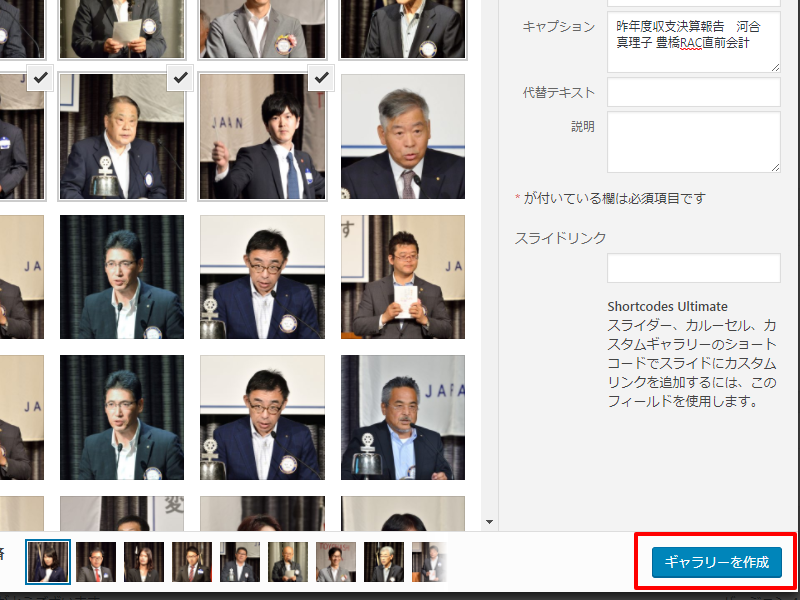Open the blue-bordered thumbnail in selection strip
Viewport: 800px width, 600px height.
[x=48, y=562]
